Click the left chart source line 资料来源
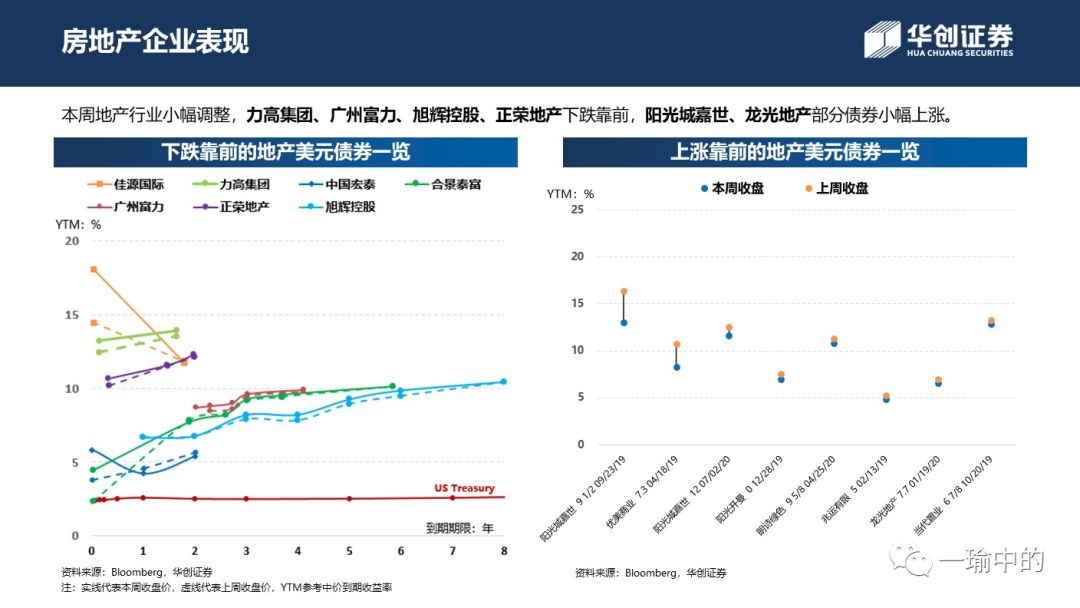Image resolution: width=1080 pixels, height=608 pixels. [137, 572]
